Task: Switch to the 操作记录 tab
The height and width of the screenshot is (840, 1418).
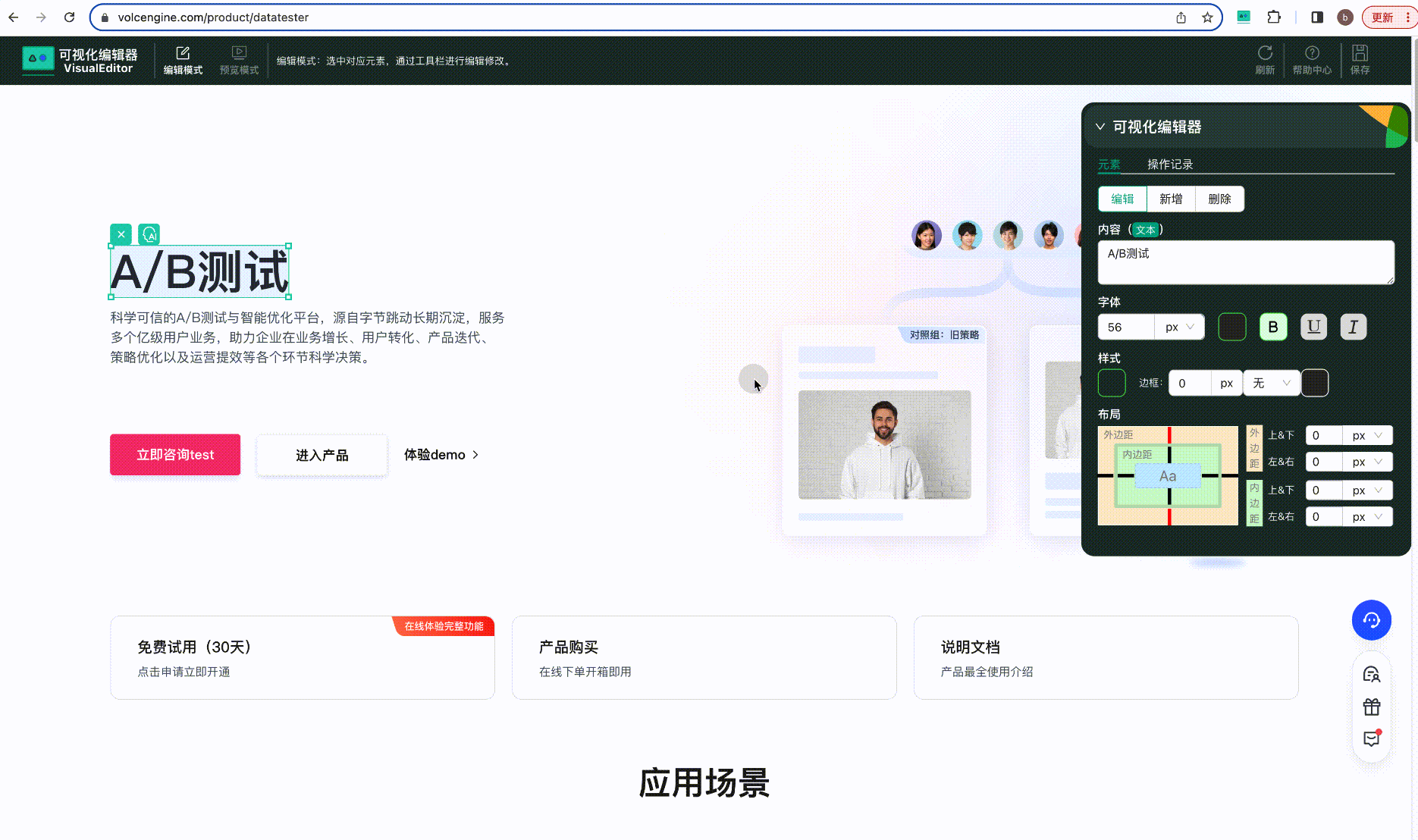Action: [1169, 164]
